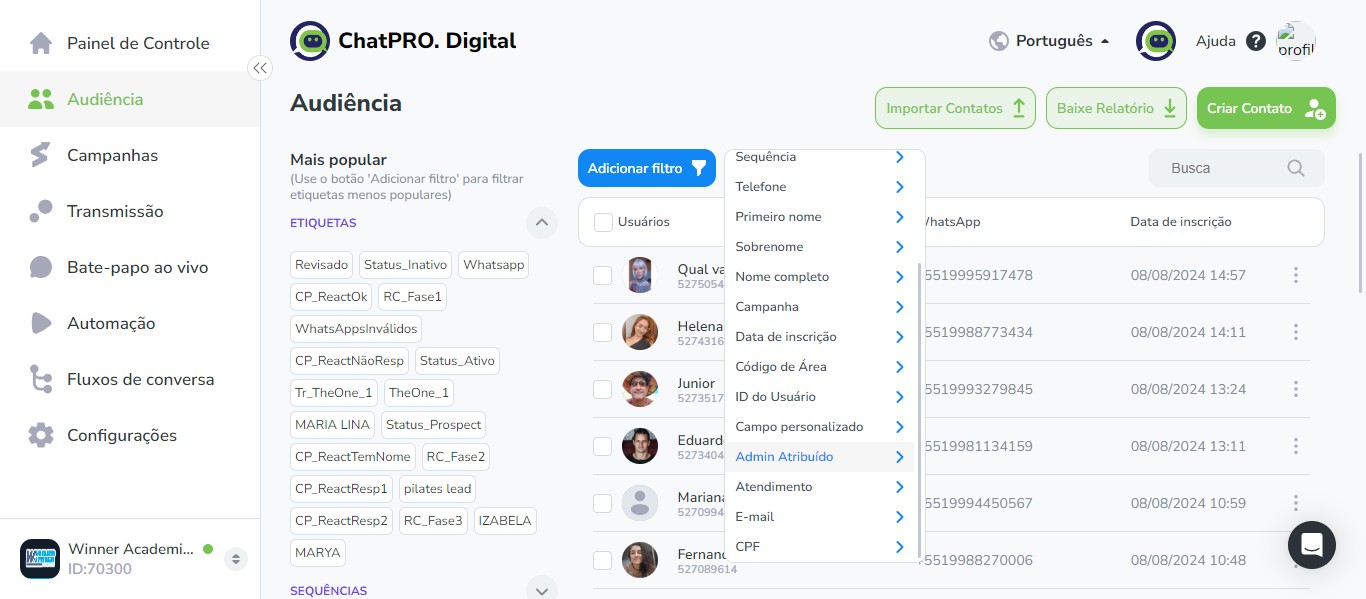The height and width of the screenshot is (599, 1366).
Task: Click the Transmissão sidebar icon
Action: click(41, 211)
